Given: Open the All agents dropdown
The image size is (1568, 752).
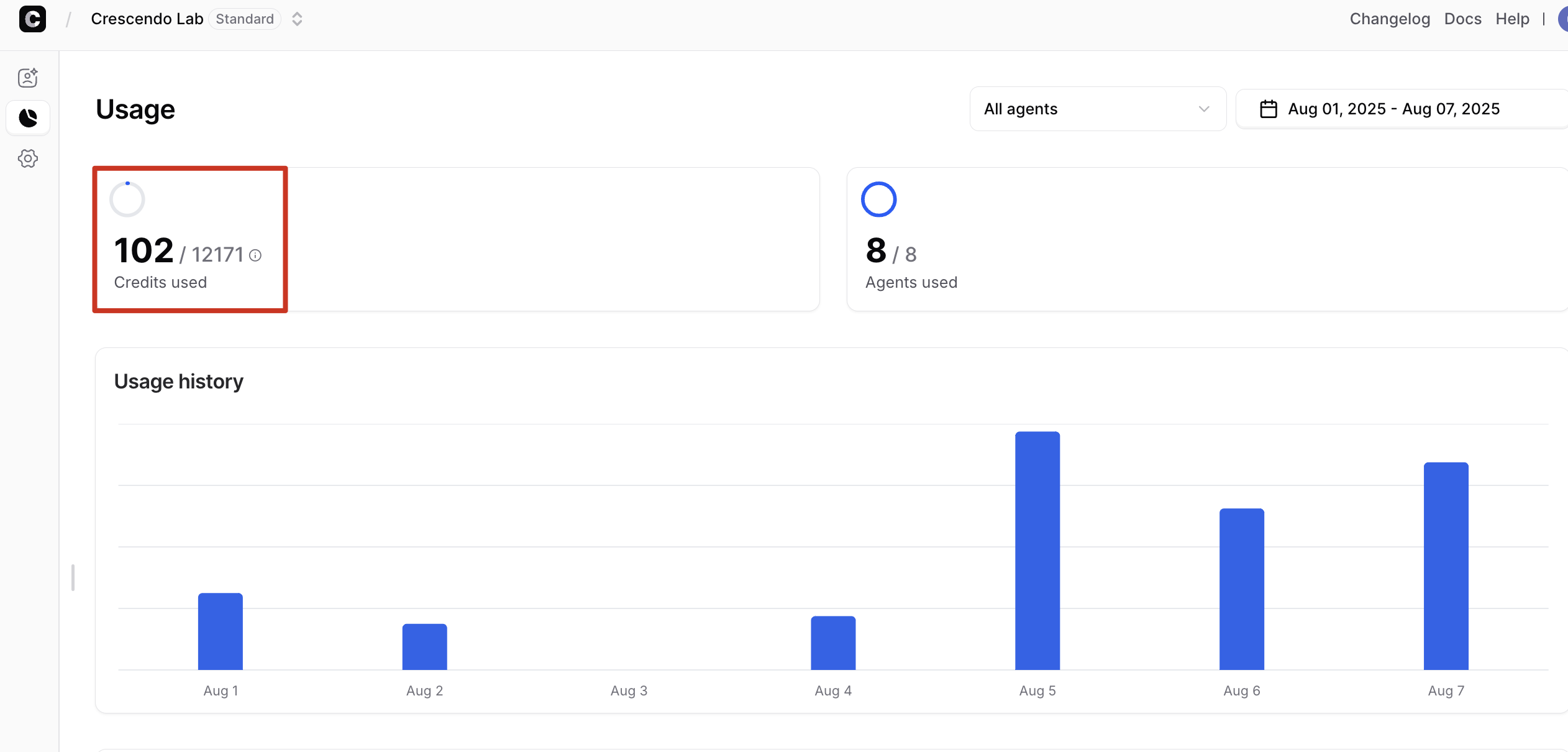Looking at the screenshot, I should [1098, 109].
